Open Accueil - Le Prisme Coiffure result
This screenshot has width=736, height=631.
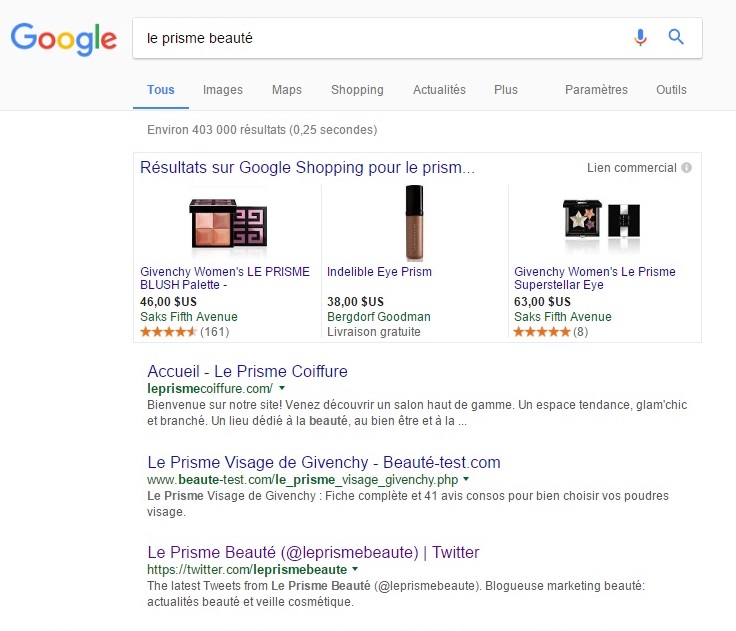click(x=247, y=371)
